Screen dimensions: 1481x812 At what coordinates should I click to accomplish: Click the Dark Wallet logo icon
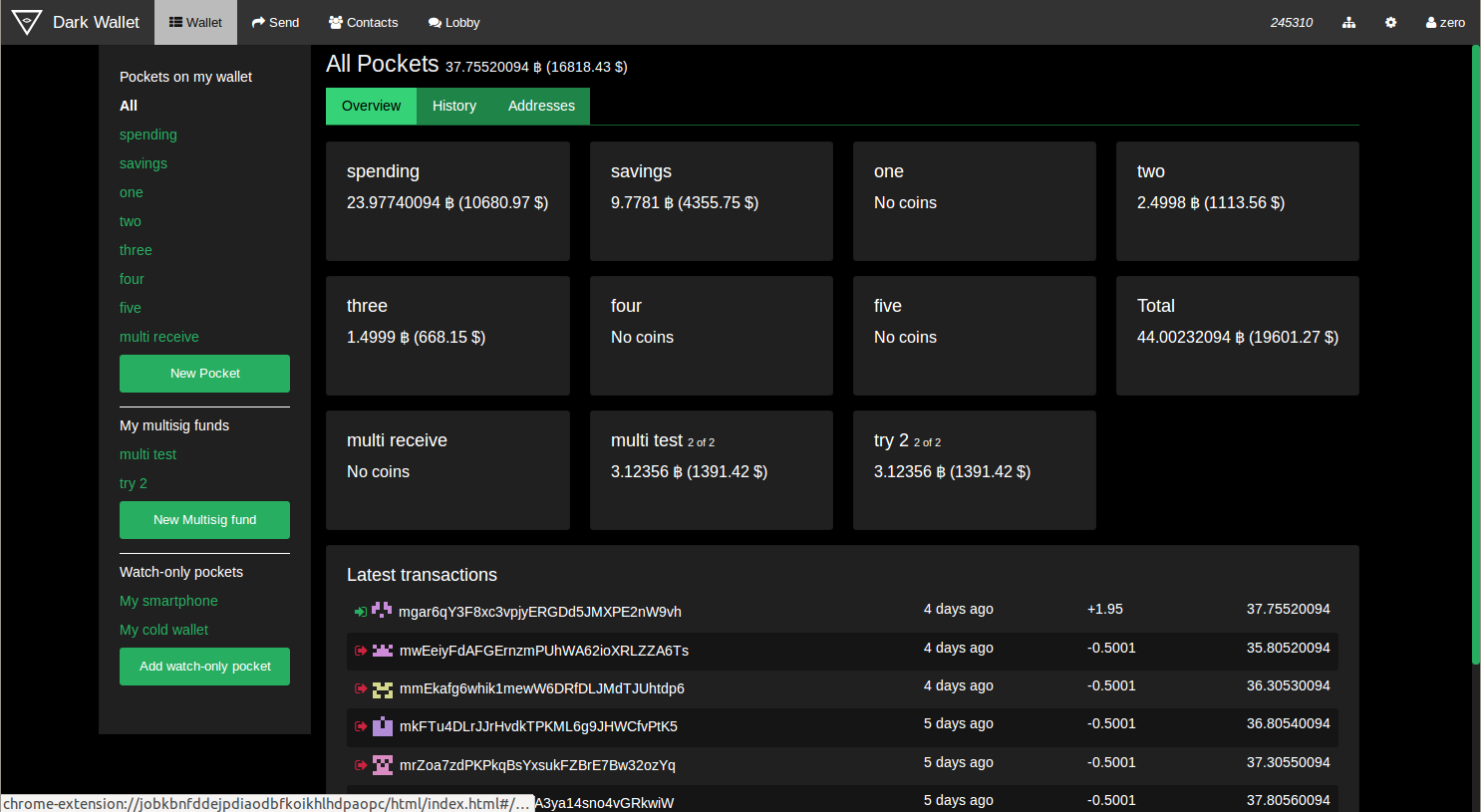[27, 22]
